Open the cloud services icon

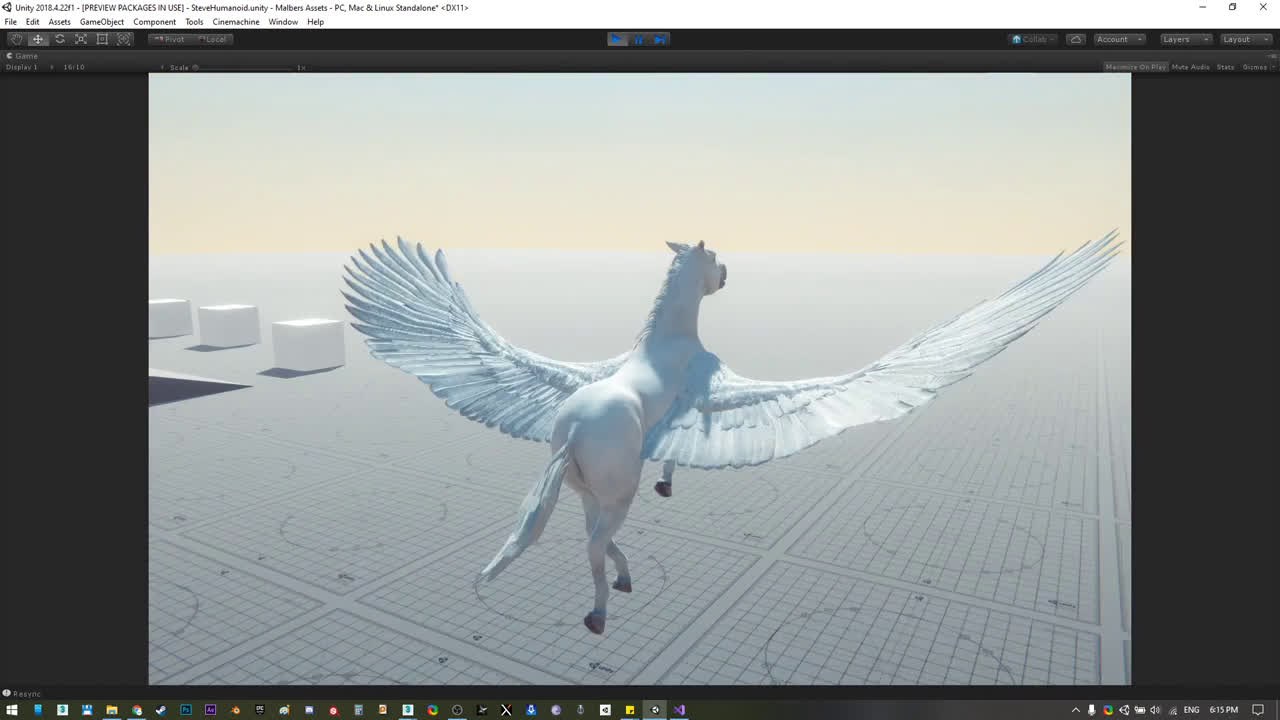(x=1076, y=39)
